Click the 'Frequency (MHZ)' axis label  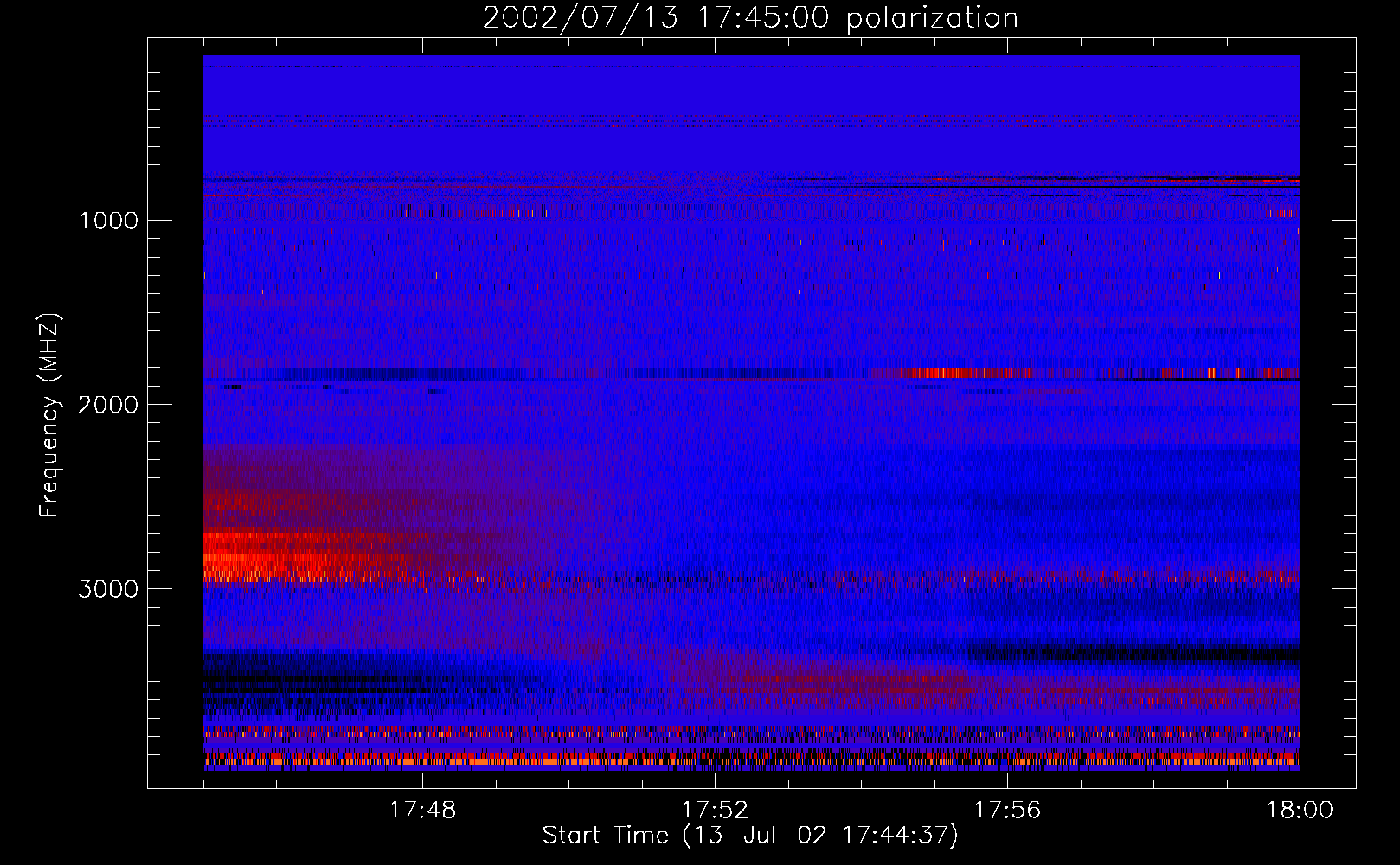click(x=49, y=415)
